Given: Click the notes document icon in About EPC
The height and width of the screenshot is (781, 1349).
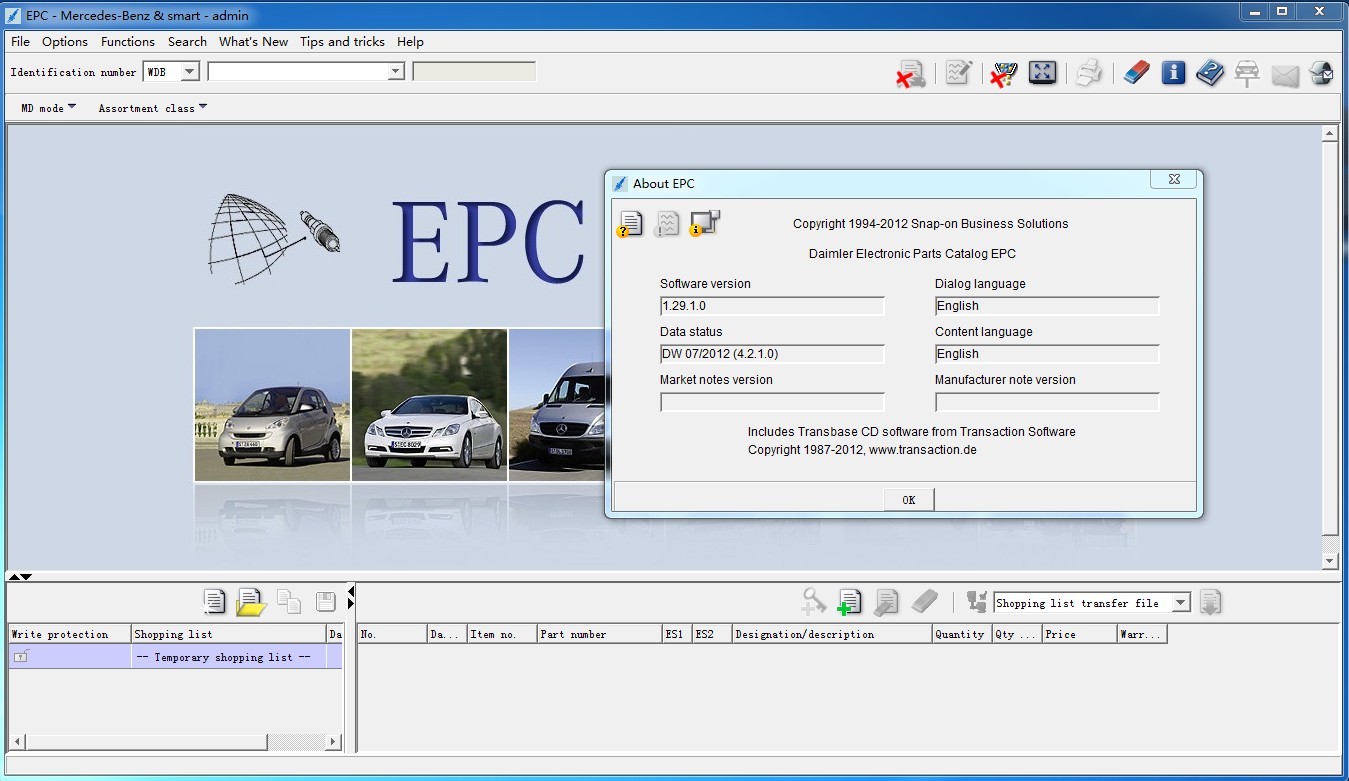Looking at the screenshot, I should [x=667, y=224].
